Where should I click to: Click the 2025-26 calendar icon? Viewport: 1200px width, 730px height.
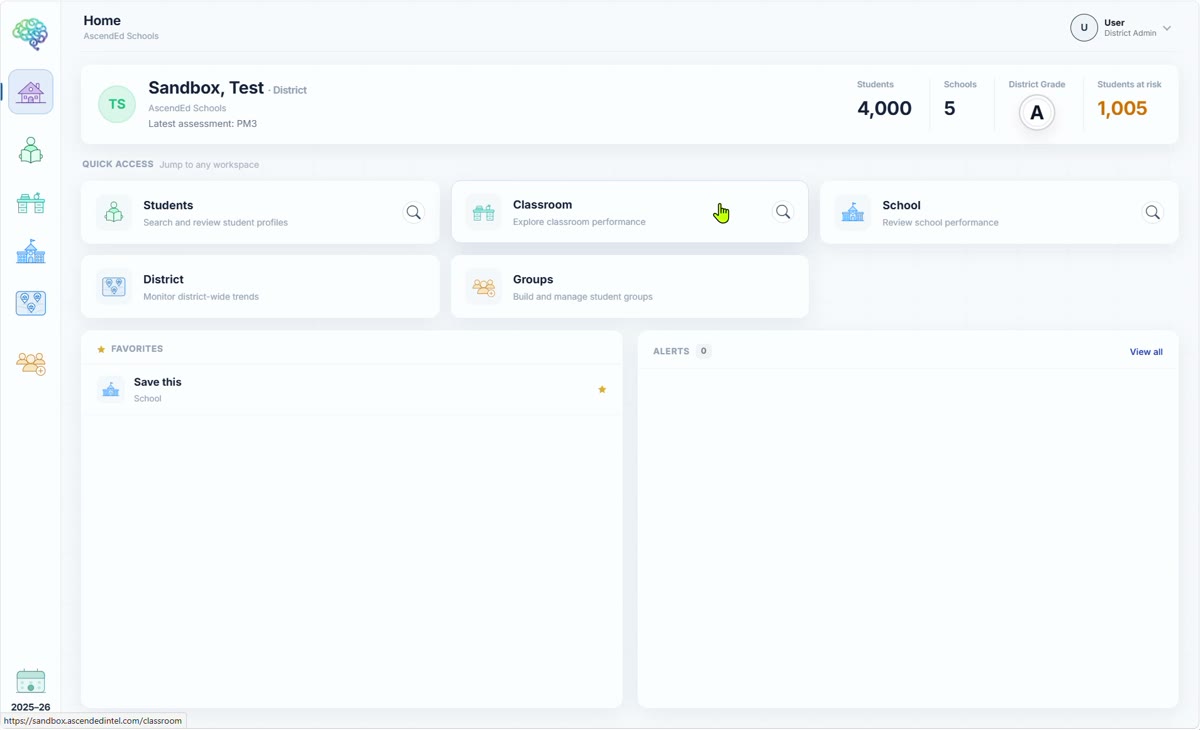(x=31, y=682)
